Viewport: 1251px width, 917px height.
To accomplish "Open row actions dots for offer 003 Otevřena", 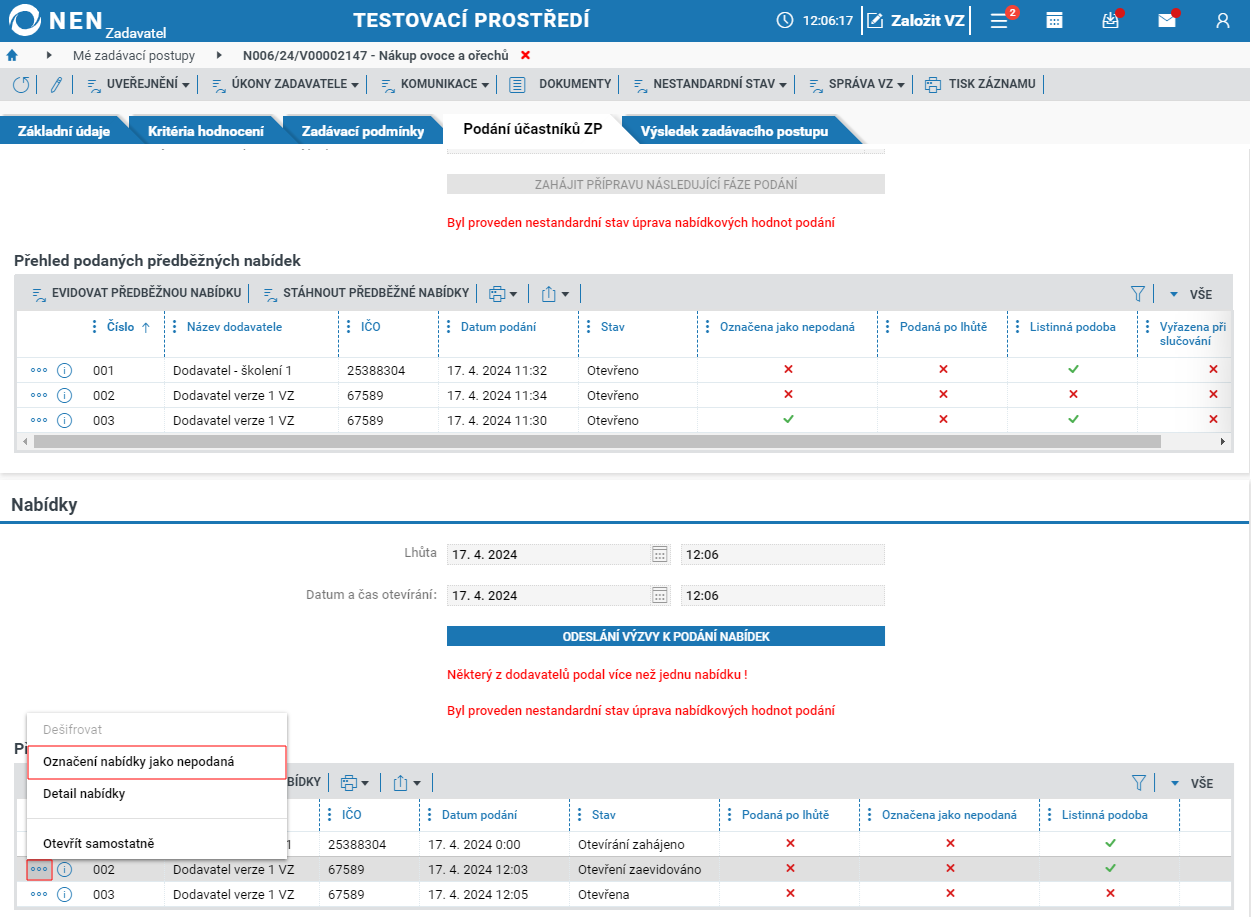I will [39, 894].
